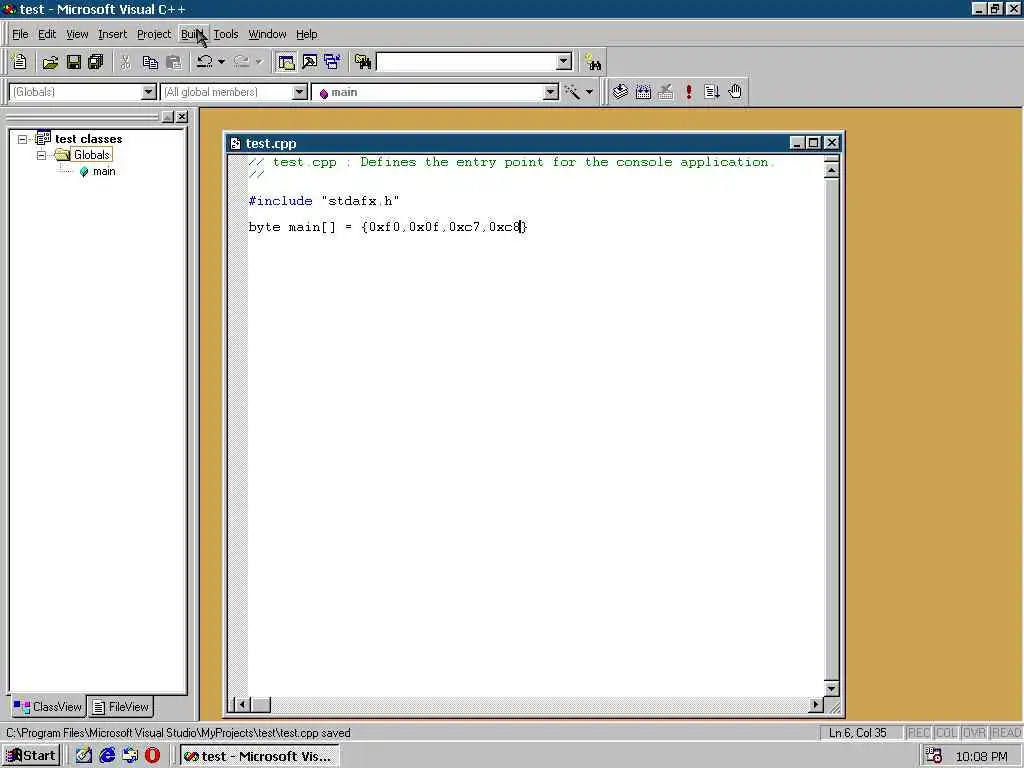Viewport: 1024px width, 768px height.
Task: Click the test - Microsoft Vis... taskbar button
Action: tap(259, 756)
